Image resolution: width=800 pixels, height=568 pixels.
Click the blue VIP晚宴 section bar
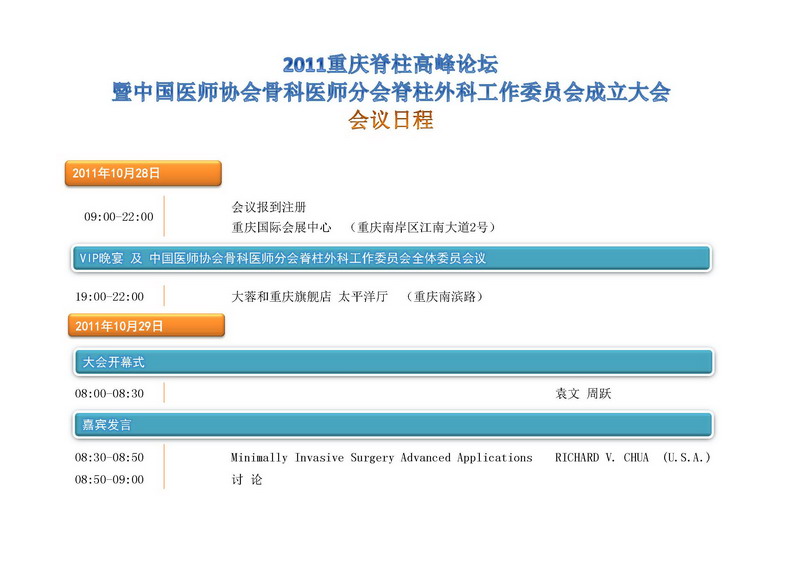(392, 259)
